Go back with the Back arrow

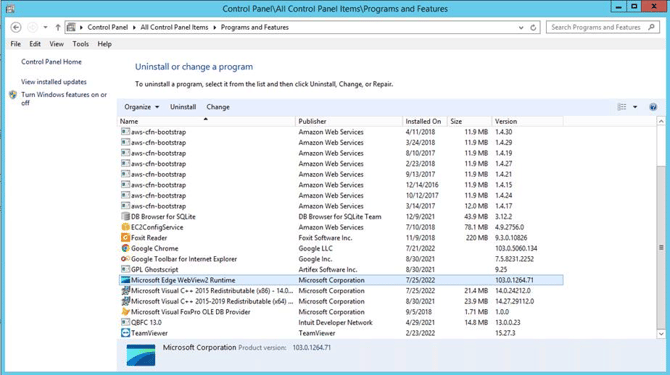16,27
